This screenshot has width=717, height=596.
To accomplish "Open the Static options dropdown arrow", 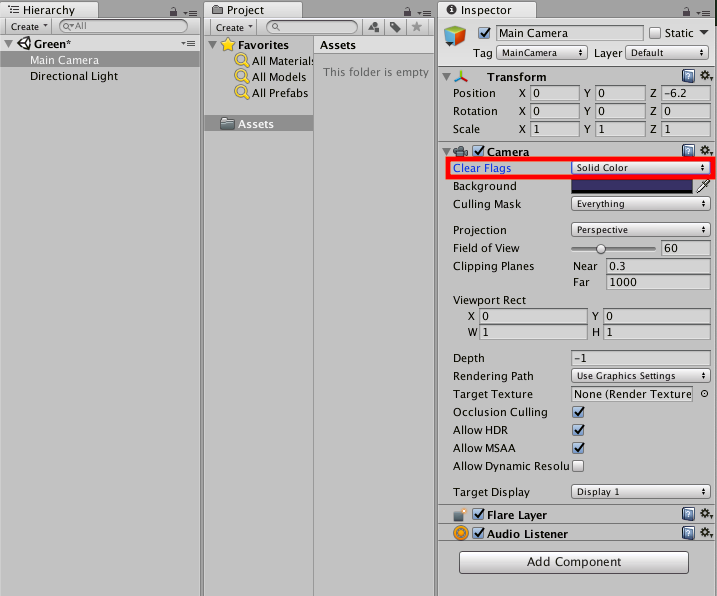I will pos(704,32).
